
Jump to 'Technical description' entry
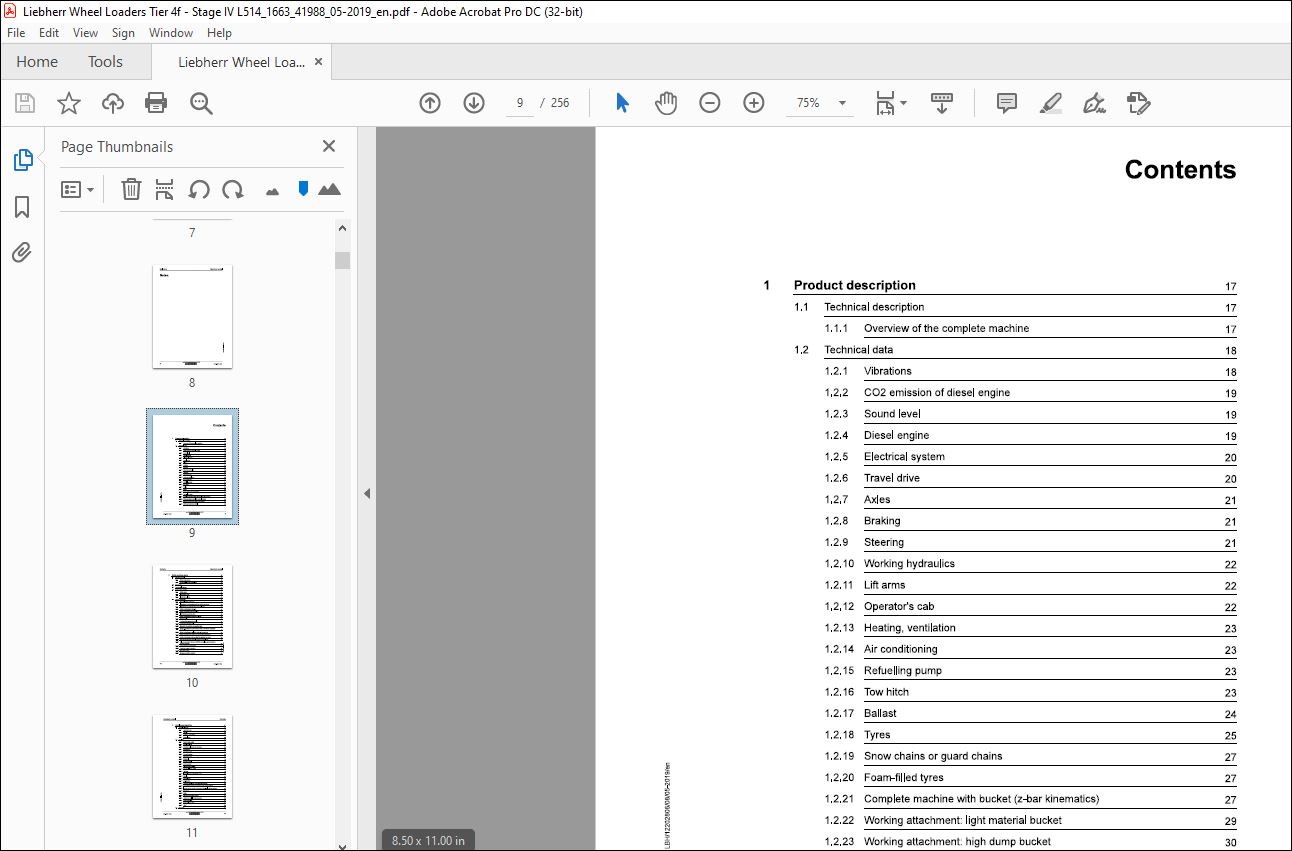(874, 307)
